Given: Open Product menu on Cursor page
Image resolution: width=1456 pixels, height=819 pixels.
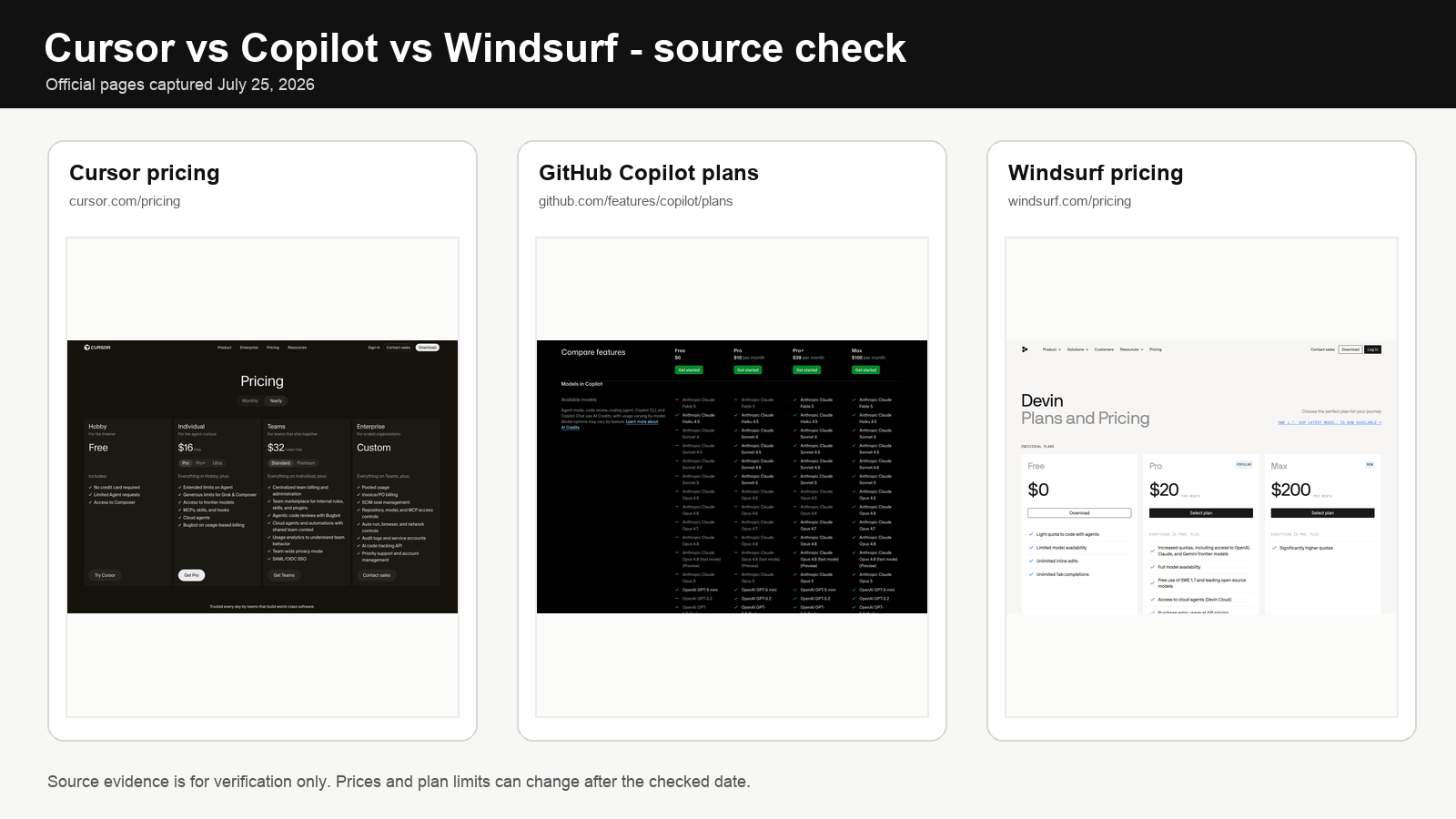Looking at the screenshot, I should 225,348.
